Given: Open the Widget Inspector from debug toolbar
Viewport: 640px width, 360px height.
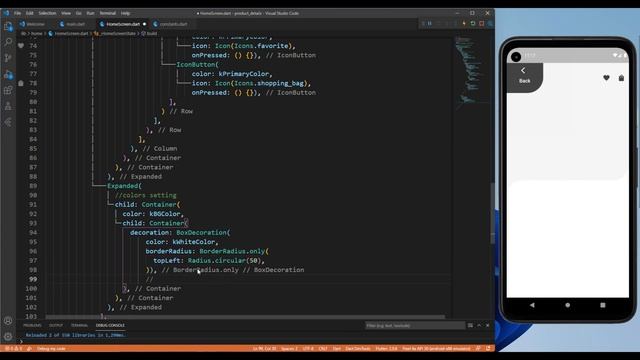Looking at the screenshot, I should click(x=490, y=24).
